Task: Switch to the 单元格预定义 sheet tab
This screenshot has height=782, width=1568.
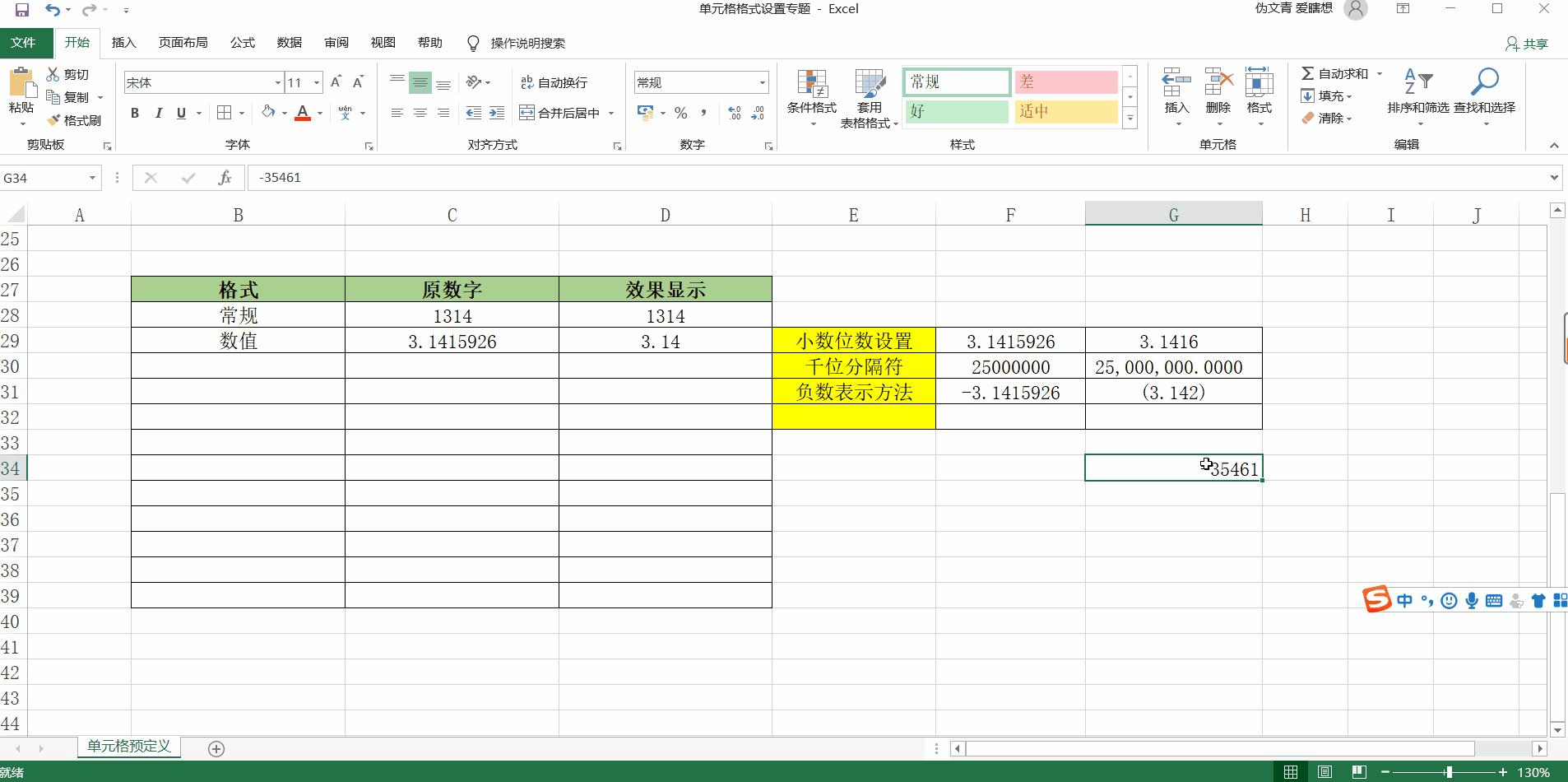Action: point(128,747)
